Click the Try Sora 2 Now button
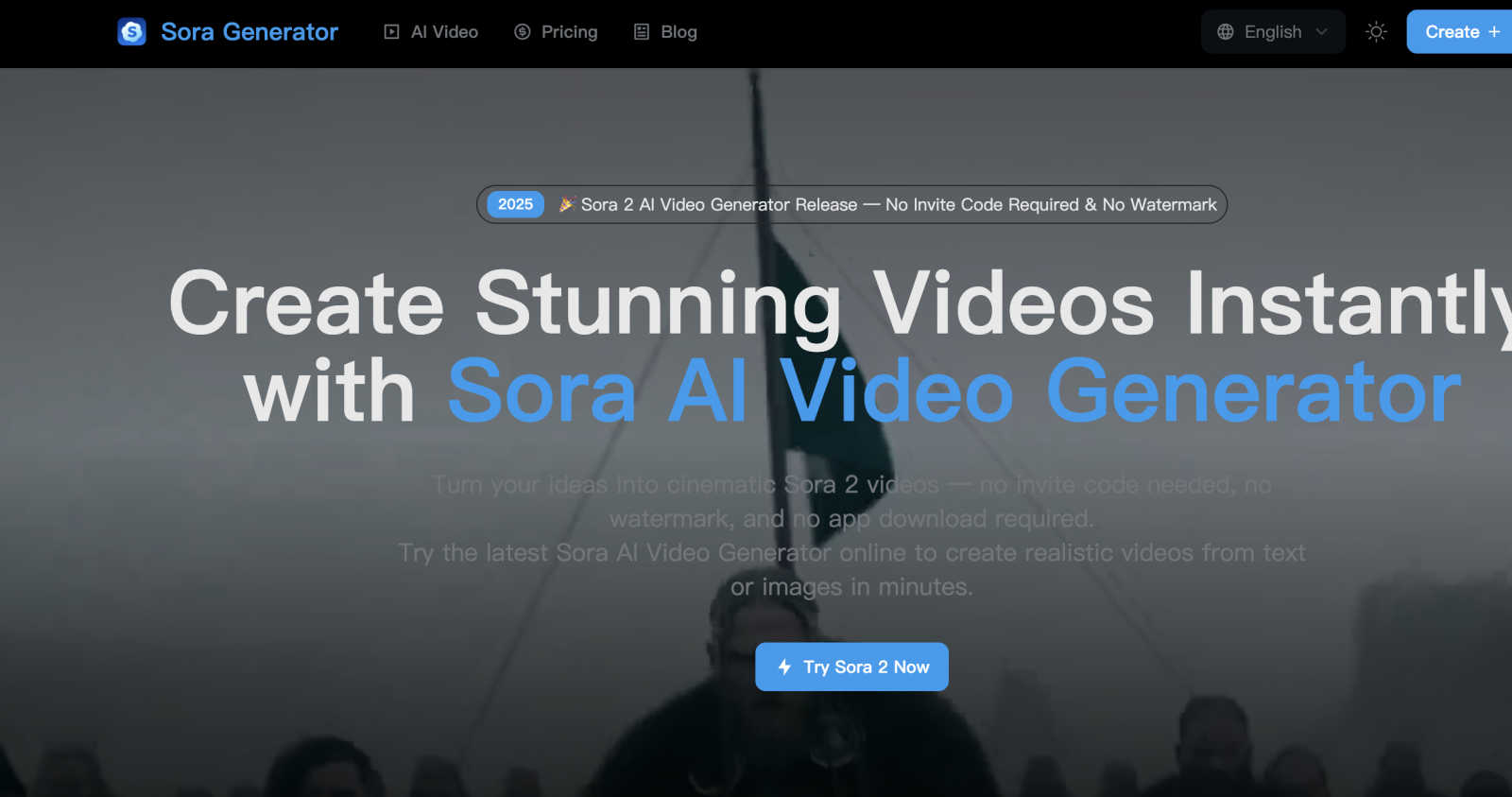The width and height of the screenshot is (1512, 797). point(851,667)
